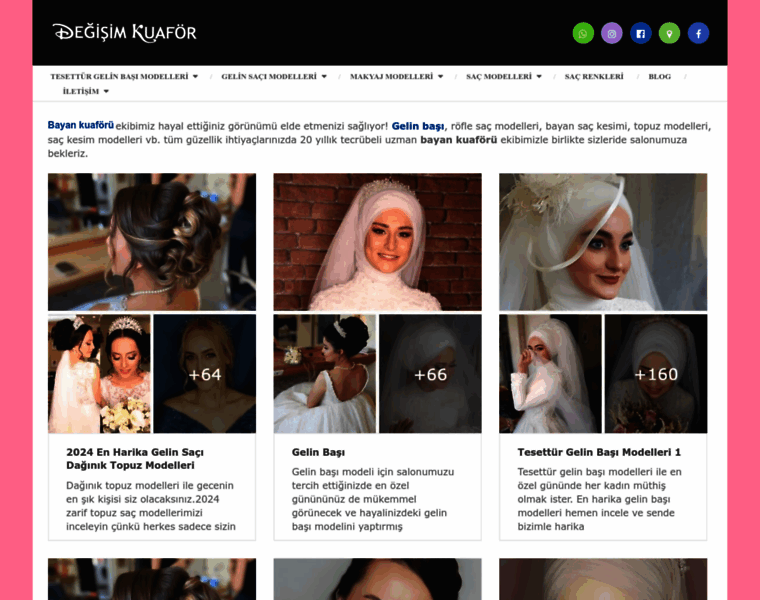Expand Makyaj Modelleri dropdown arrow
Viewport: 760px width, 600px height.
[441, 77]
